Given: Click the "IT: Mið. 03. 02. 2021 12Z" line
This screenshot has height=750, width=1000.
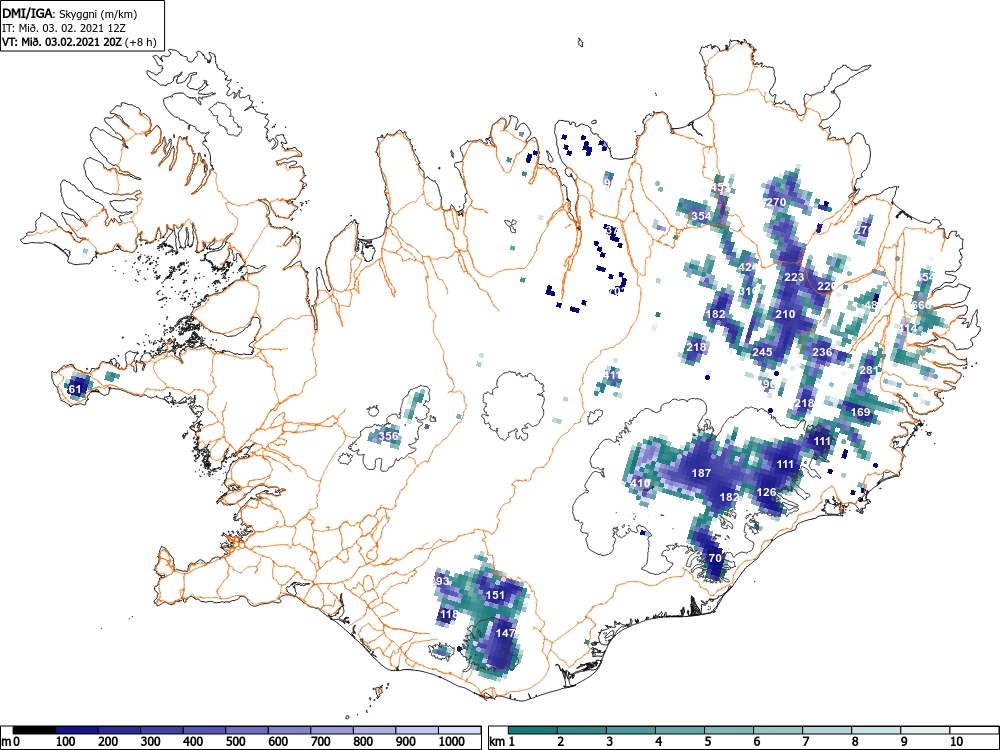Looking at the screenshot, I should 64,28.
